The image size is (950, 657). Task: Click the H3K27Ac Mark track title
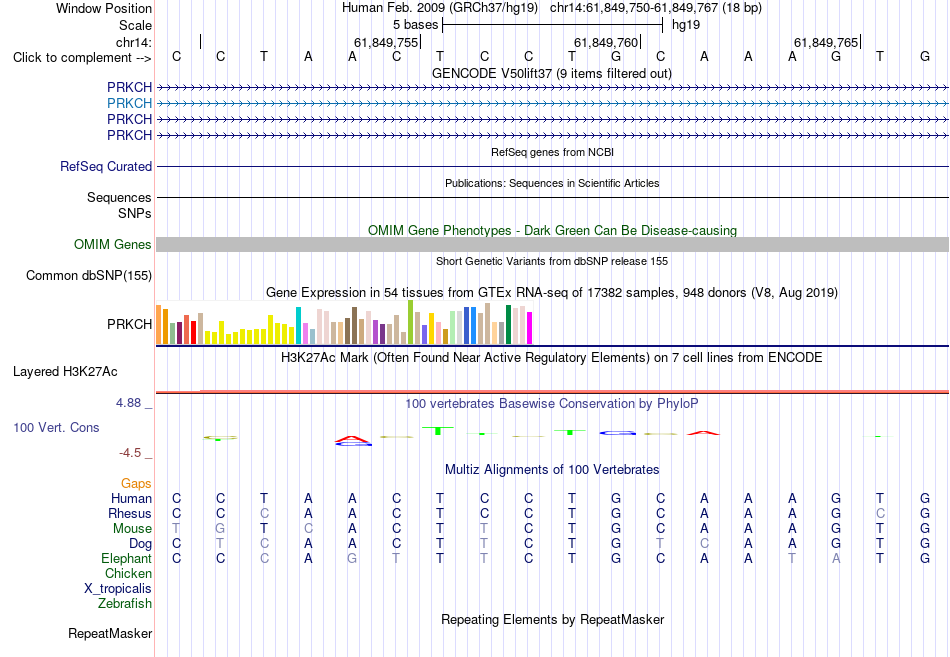551,358
